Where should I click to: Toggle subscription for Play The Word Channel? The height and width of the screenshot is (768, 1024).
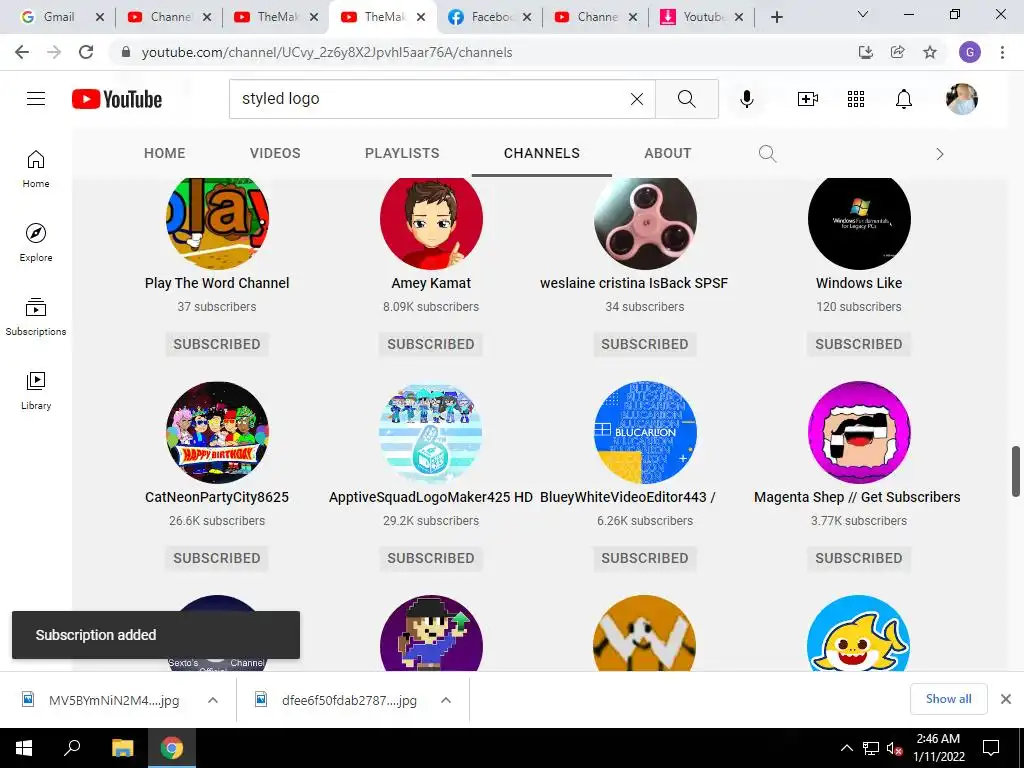(217, 344)
